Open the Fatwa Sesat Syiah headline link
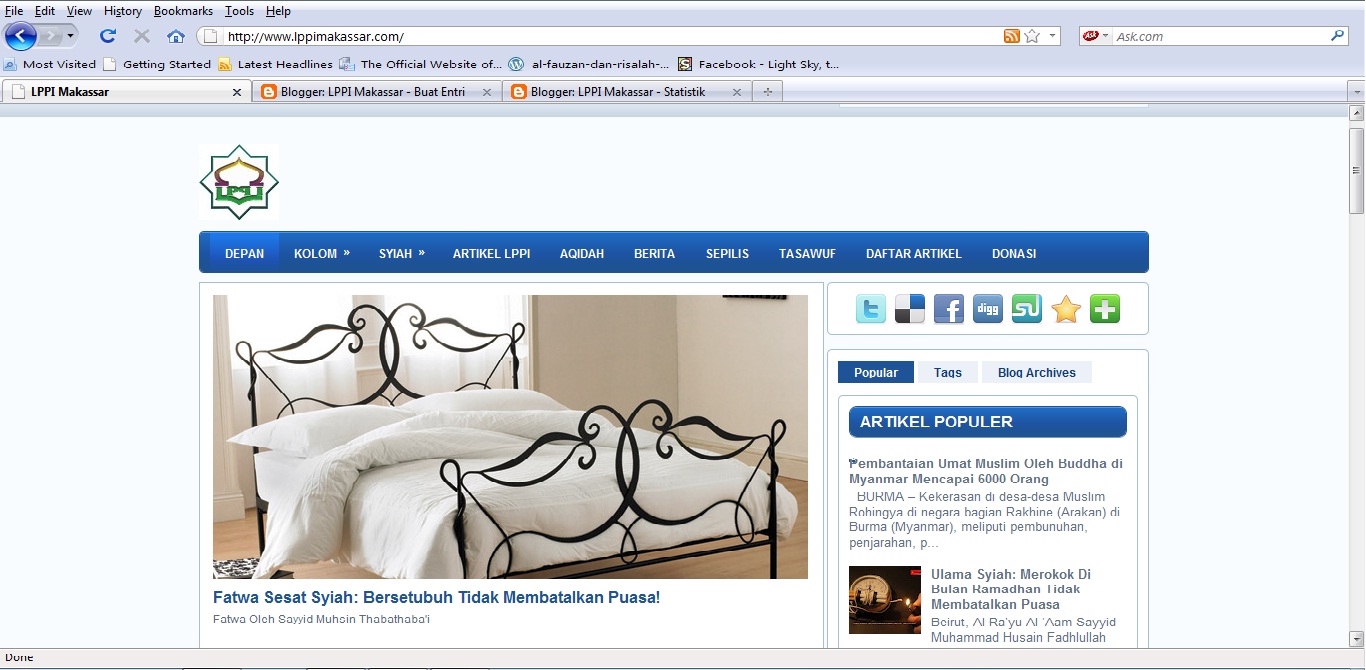This screenshot has width=1366, height=670. tap(436, 597)
